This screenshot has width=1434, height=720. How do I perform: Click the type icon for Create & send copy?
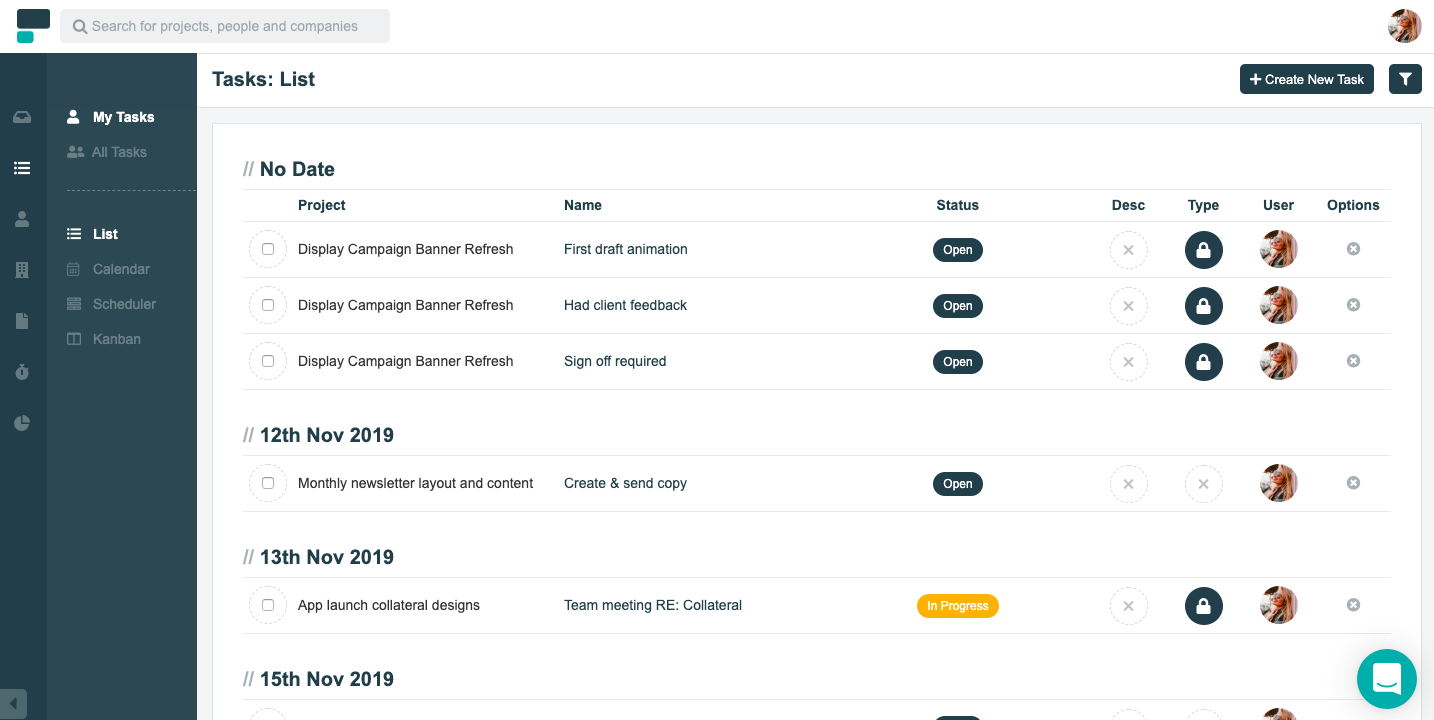click(1204, 484)
